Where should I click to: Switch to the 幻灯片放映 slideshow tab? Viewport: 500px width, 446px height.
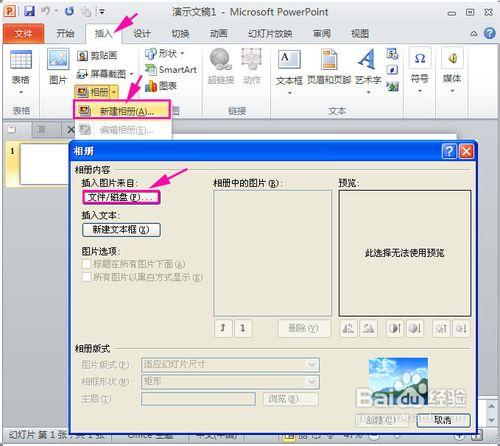click(270, 33)
